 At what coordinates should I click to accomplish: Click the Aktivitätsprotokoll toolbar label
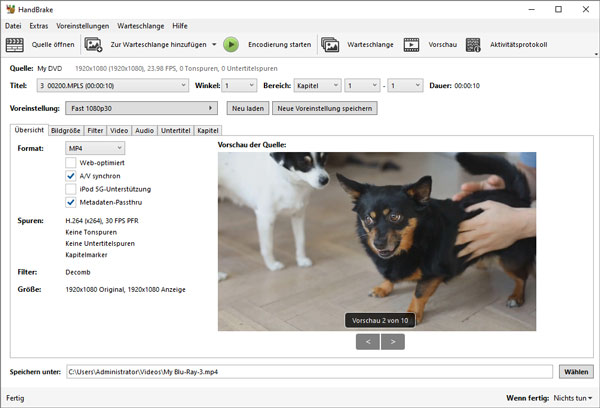tap(518, 45)
